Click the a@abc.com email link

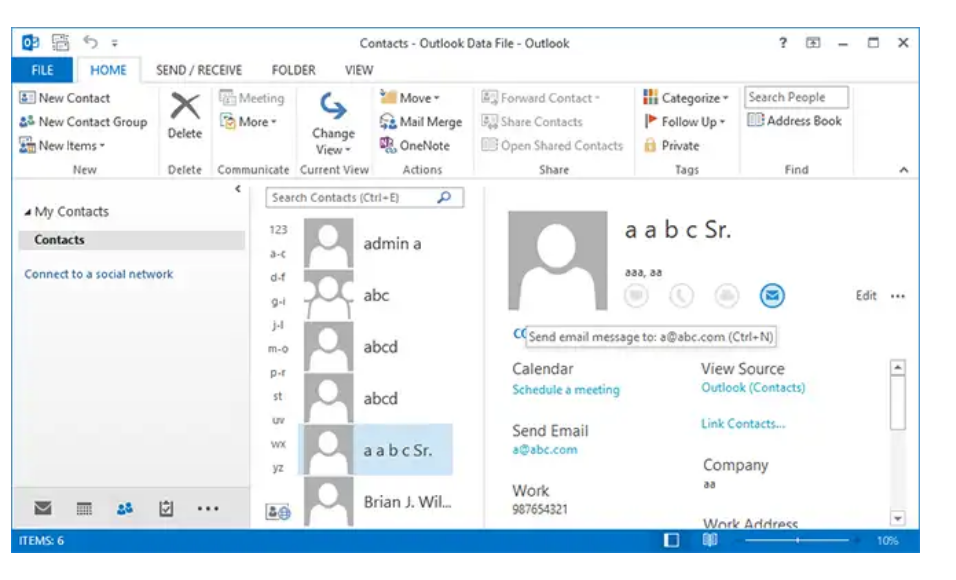544,449
